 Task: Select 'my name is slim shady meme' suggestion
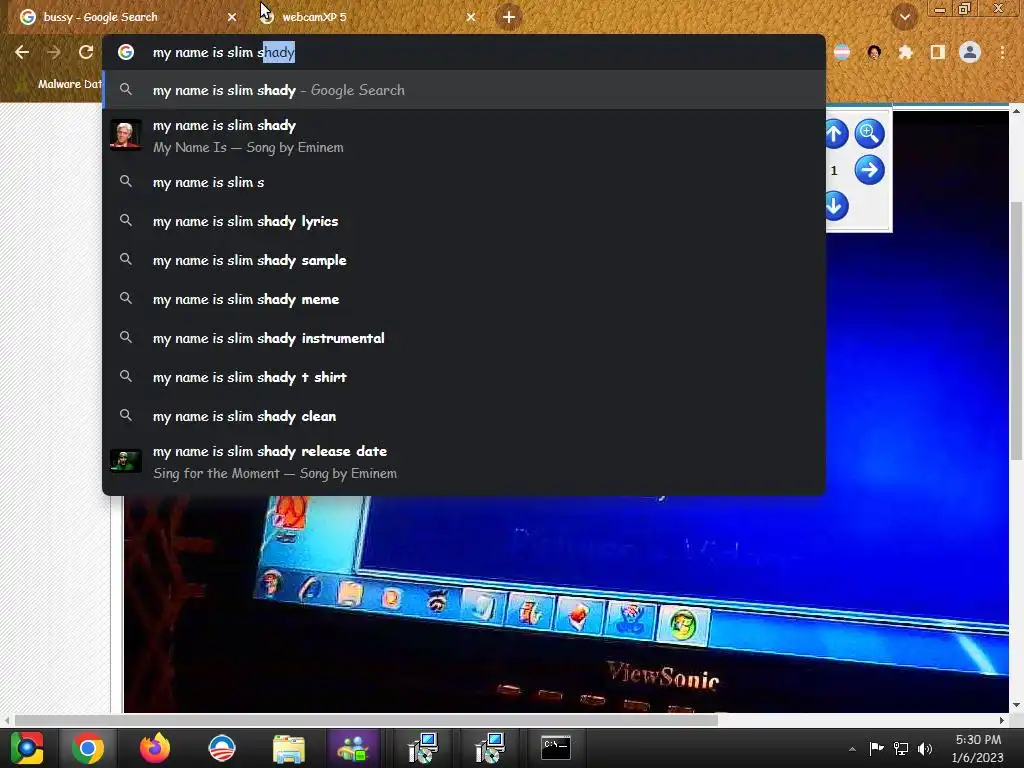click(x=464, y=299)
